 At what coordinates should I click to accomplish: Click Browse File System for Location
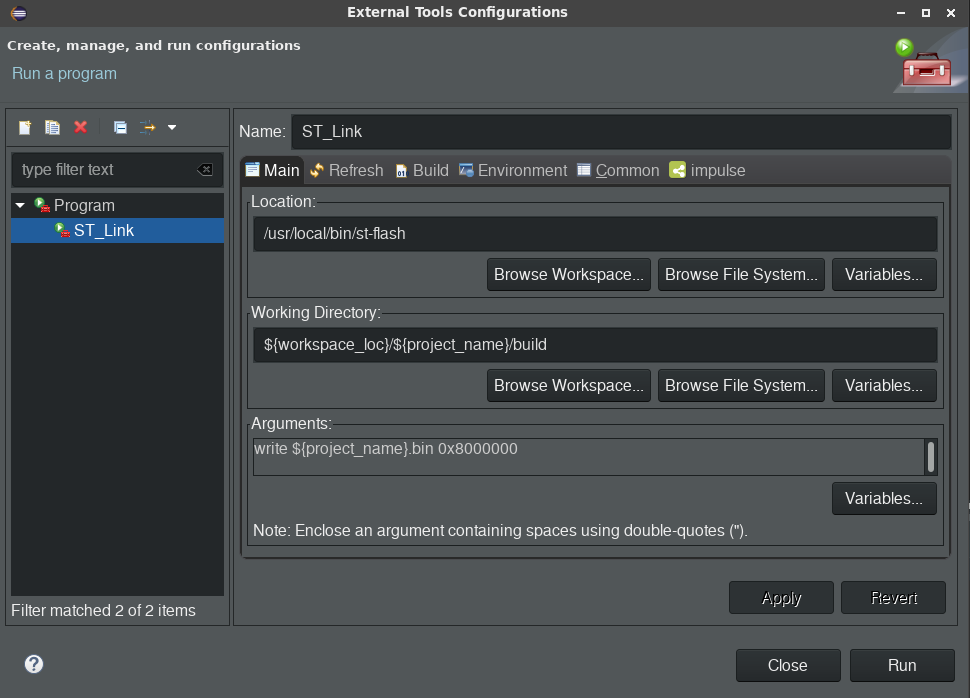pos(740,274)
